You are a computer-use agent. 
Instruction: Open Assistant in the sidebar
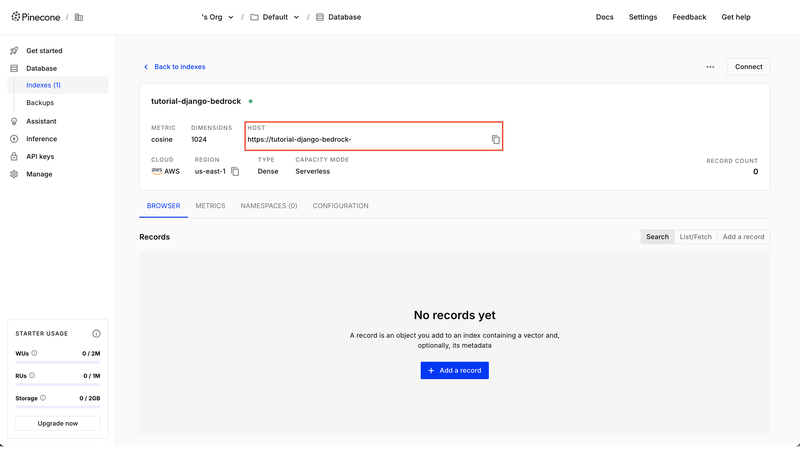[x=41, y=121]
